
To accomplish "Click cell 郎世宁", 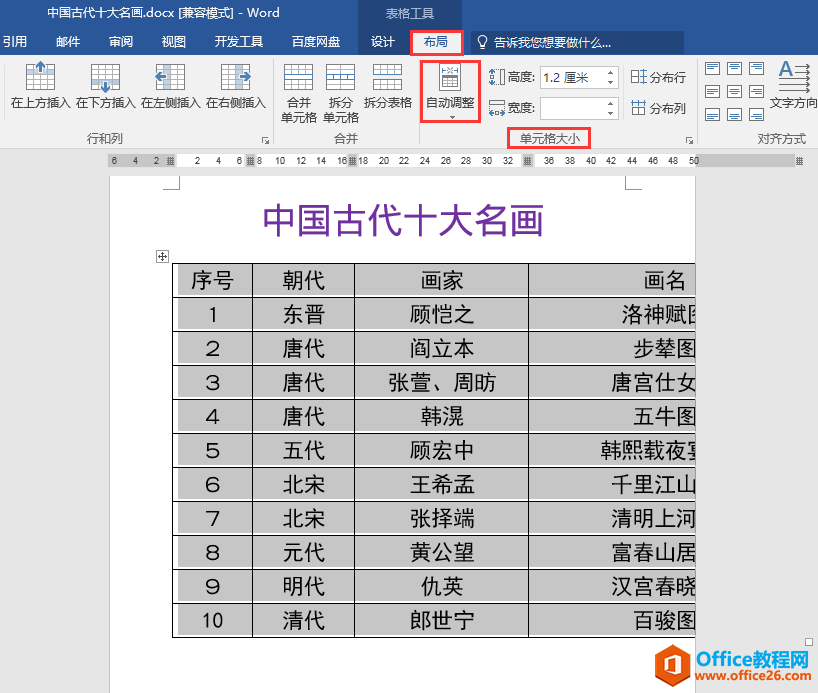I will 442,620.
